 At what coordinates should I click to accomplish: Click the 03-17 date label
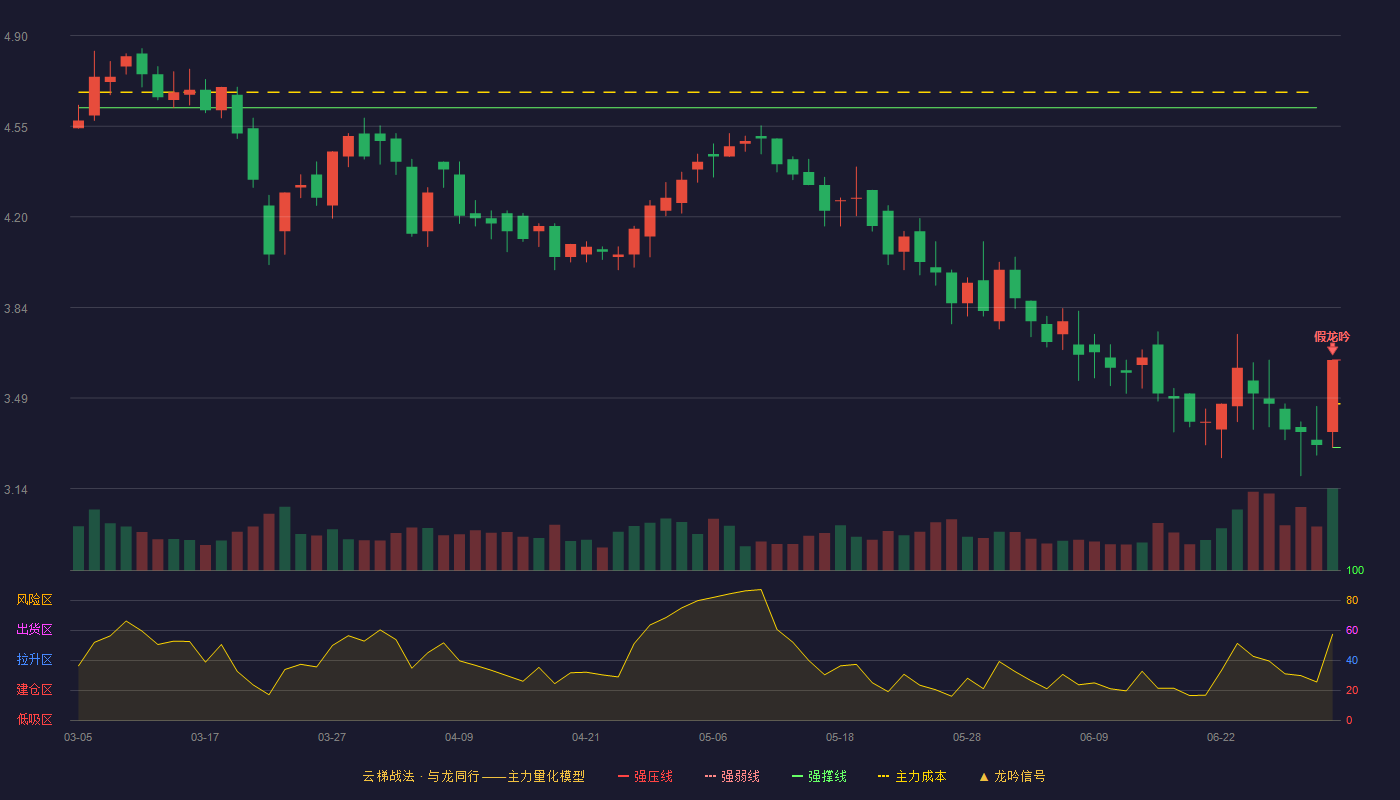point(205,737)
